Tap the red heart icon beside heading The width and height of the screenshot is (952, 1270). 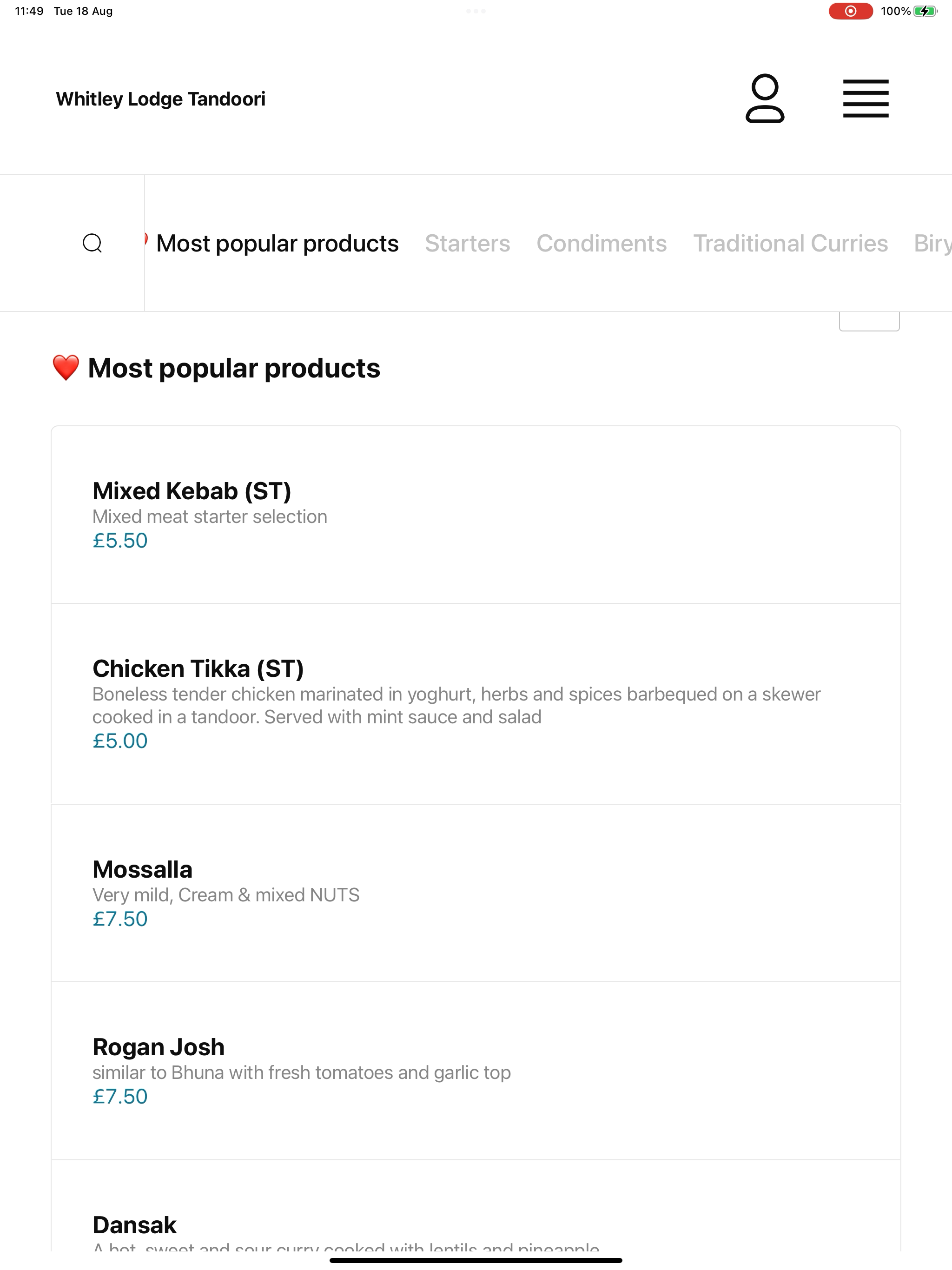coord(66,368)
